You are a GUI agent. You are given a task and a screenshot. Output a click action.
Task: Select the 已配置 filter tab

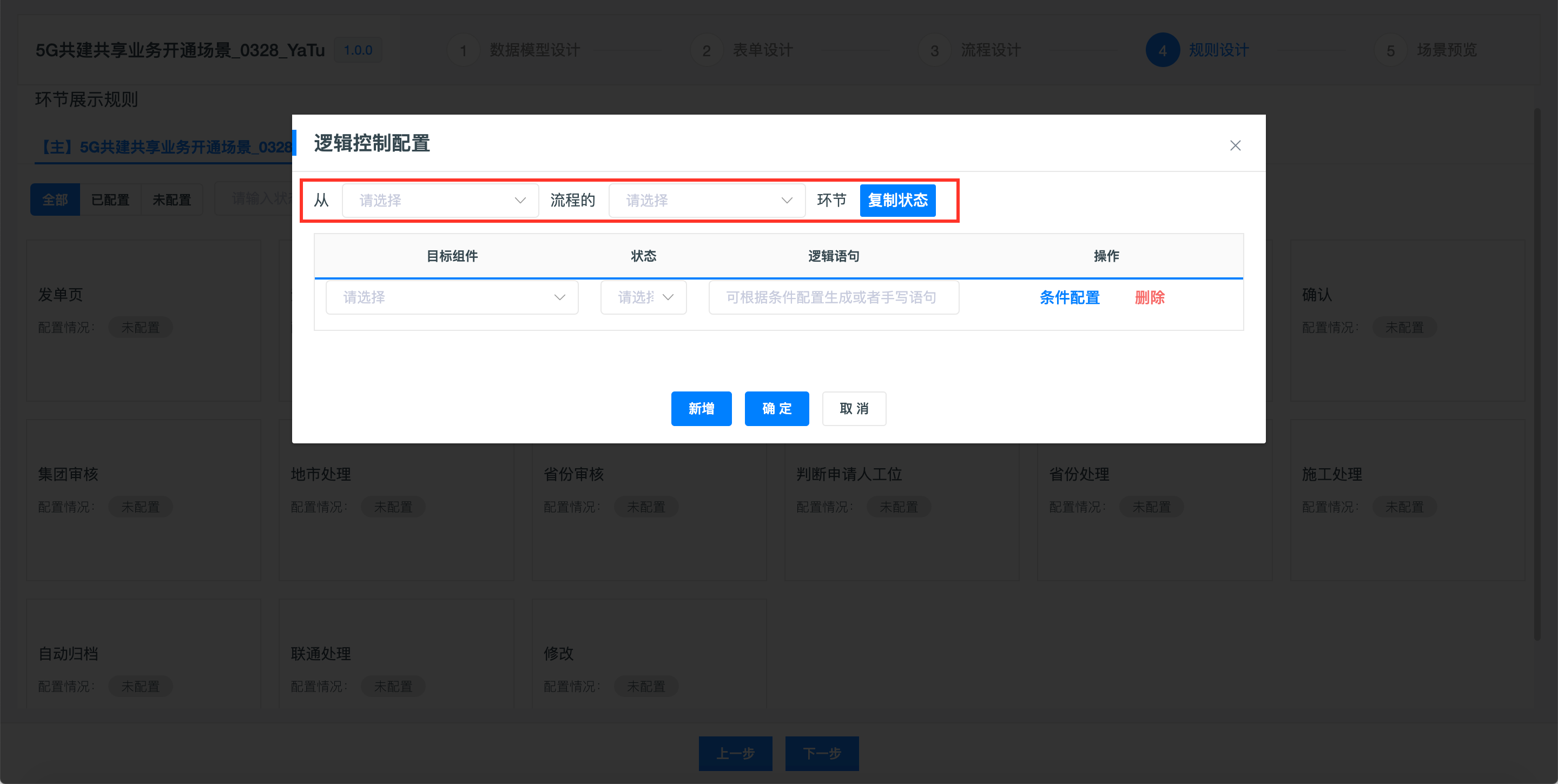coord(110,200)
